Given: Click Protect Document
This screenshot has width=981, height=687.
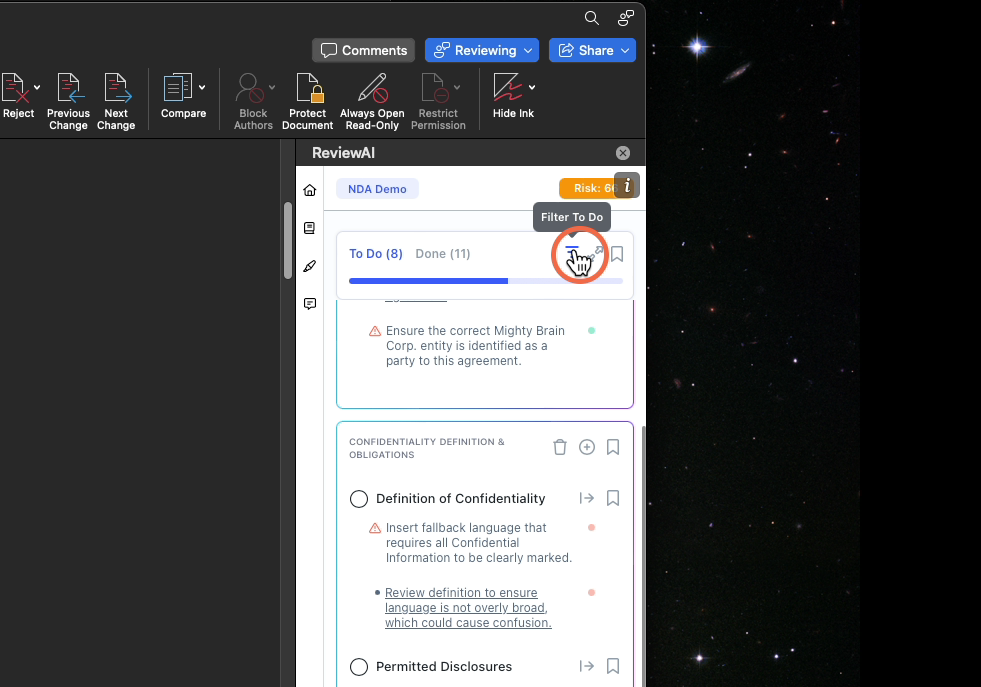Looking at the screenshot, I should click(308, 101).
